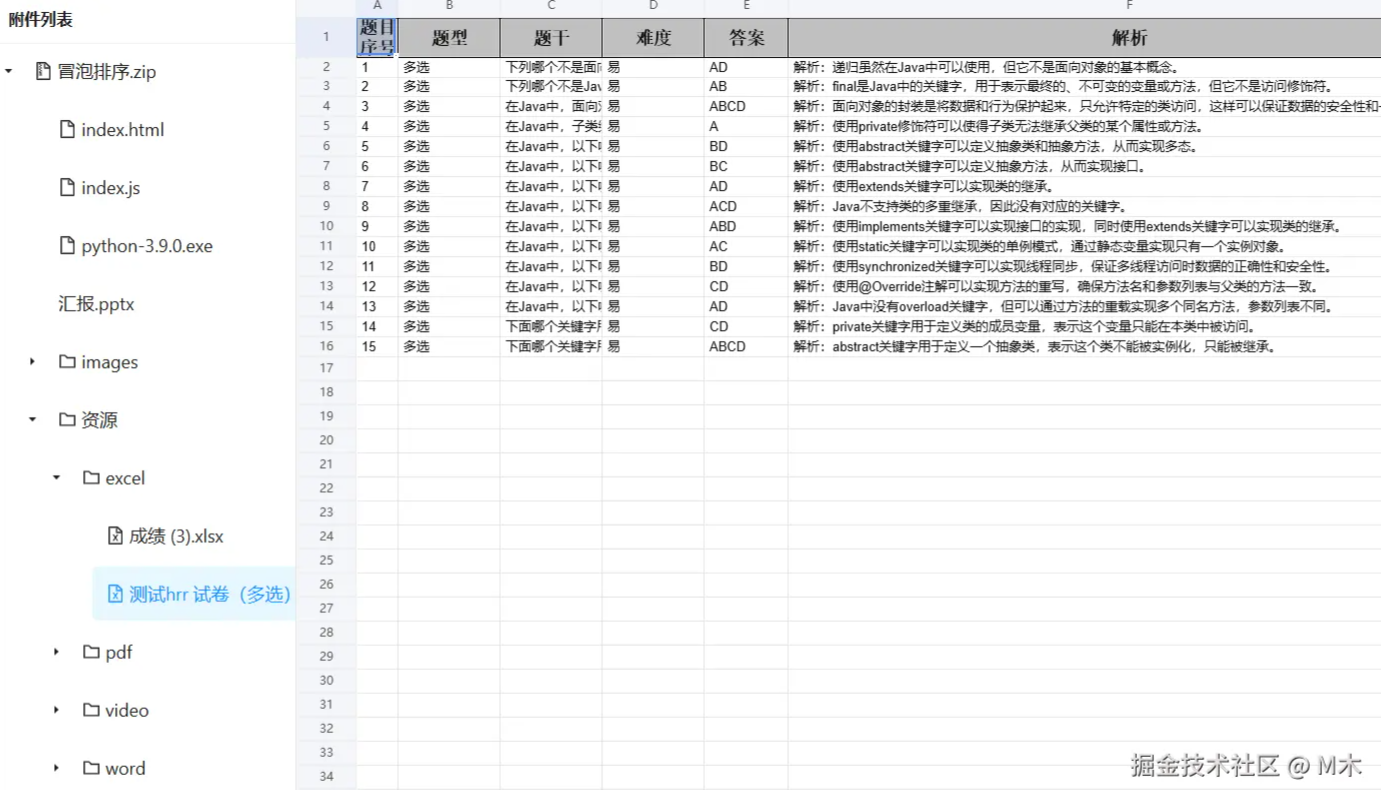This screenshot has width=1381, height=790.
Task: Click the Excel file icon beside 成绩 (3).xlsx
Action: pyautogui.click(x=115, y=536)
